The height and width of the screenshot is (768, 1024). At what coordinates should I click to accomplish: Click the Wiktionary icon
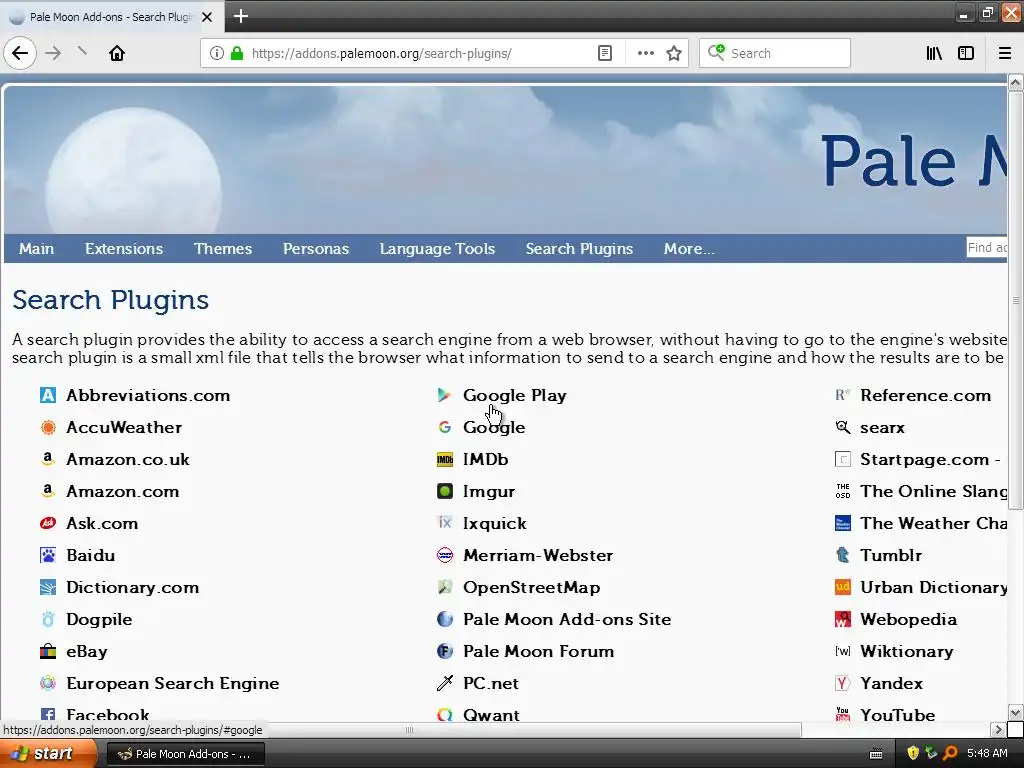(842, 651)
